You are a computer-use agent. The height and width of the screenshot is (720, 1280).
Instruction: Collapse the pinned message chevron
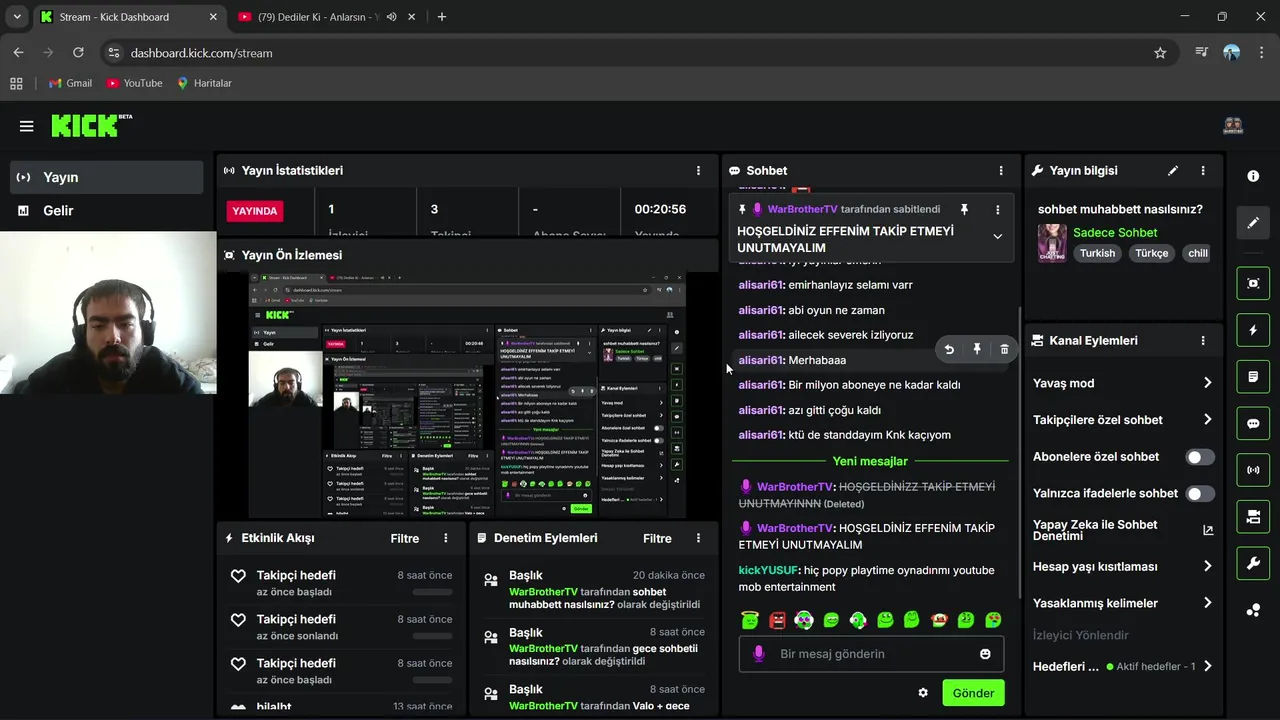pos(997,236)
